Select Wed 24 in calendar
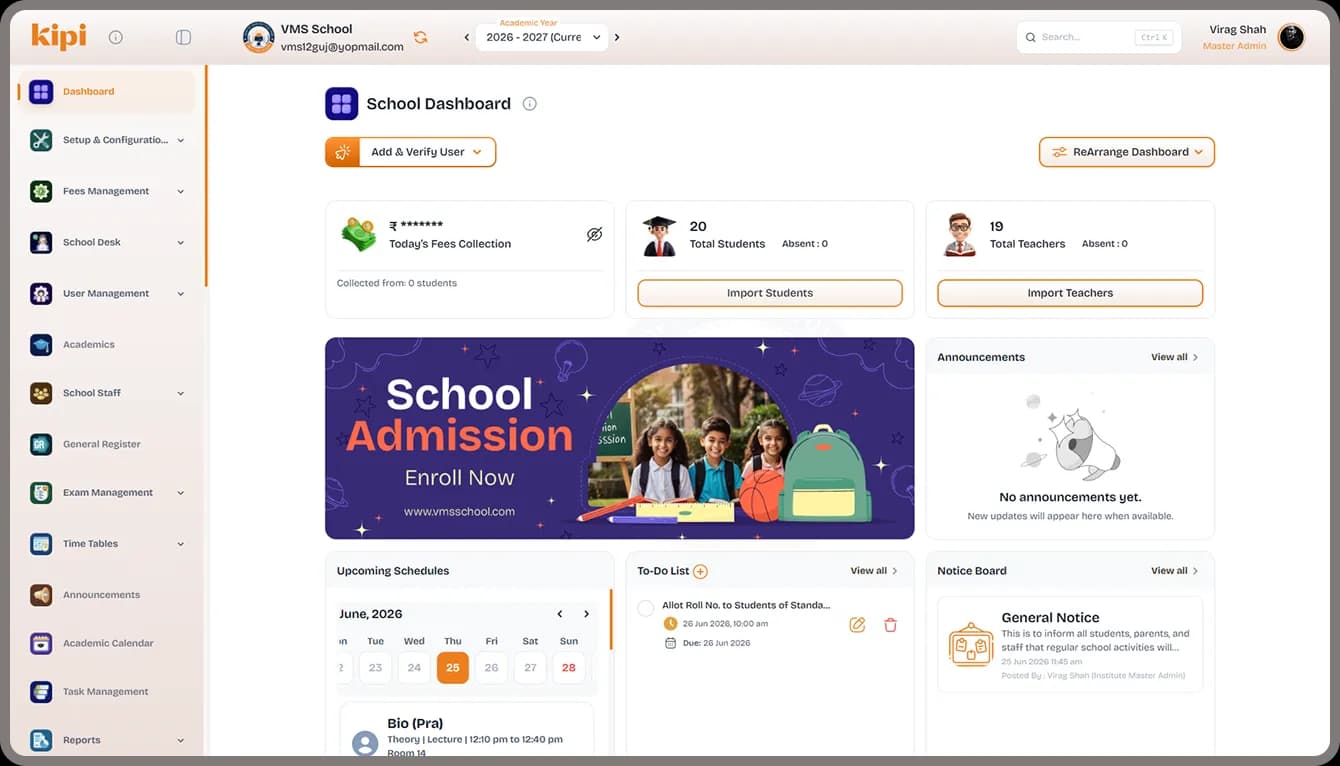 coord(414,667)
